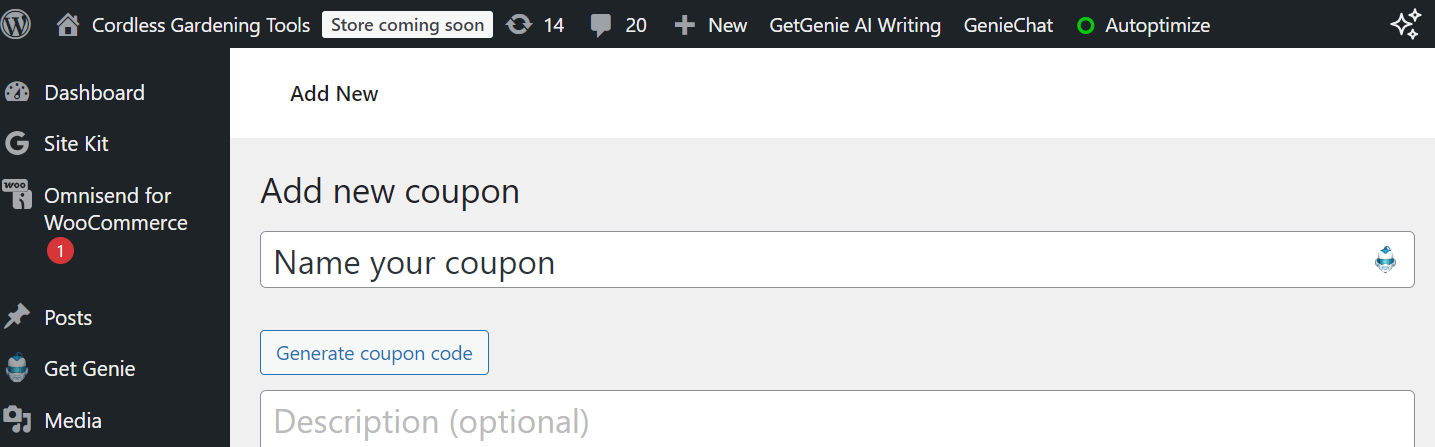Viewport: 1435px width, 447px height.
Task: Open Site Kit in the sidebar
Action: point(76,144)
